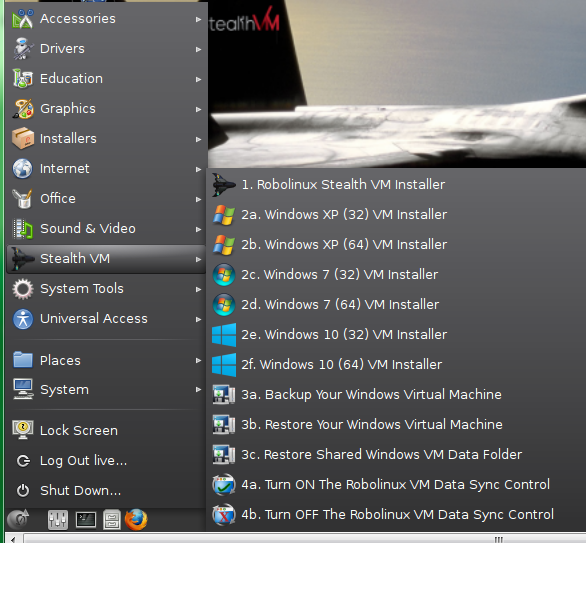Click the Drivers robot icon
This screenshot has height=615, width=586.
pyautogui.click(x=22, y=49)
